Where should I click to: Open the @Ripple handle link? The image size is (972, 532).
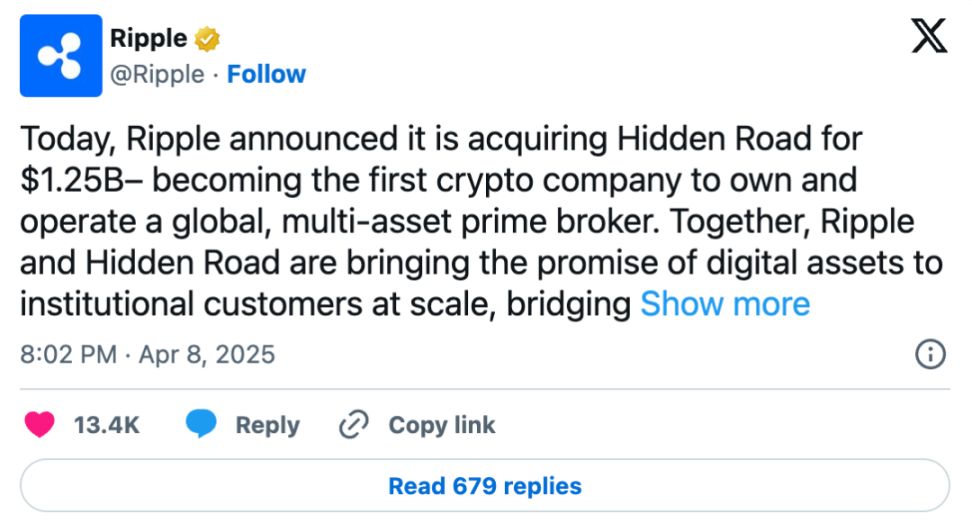coord(157,75)
